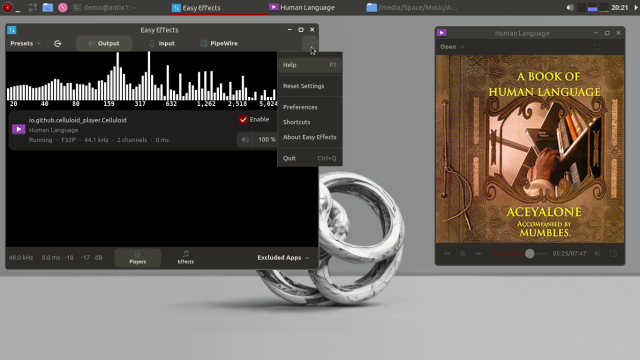Pause playback in the Human Language player
This screenshot has height=360, width=640.
[x=462, y=253]
